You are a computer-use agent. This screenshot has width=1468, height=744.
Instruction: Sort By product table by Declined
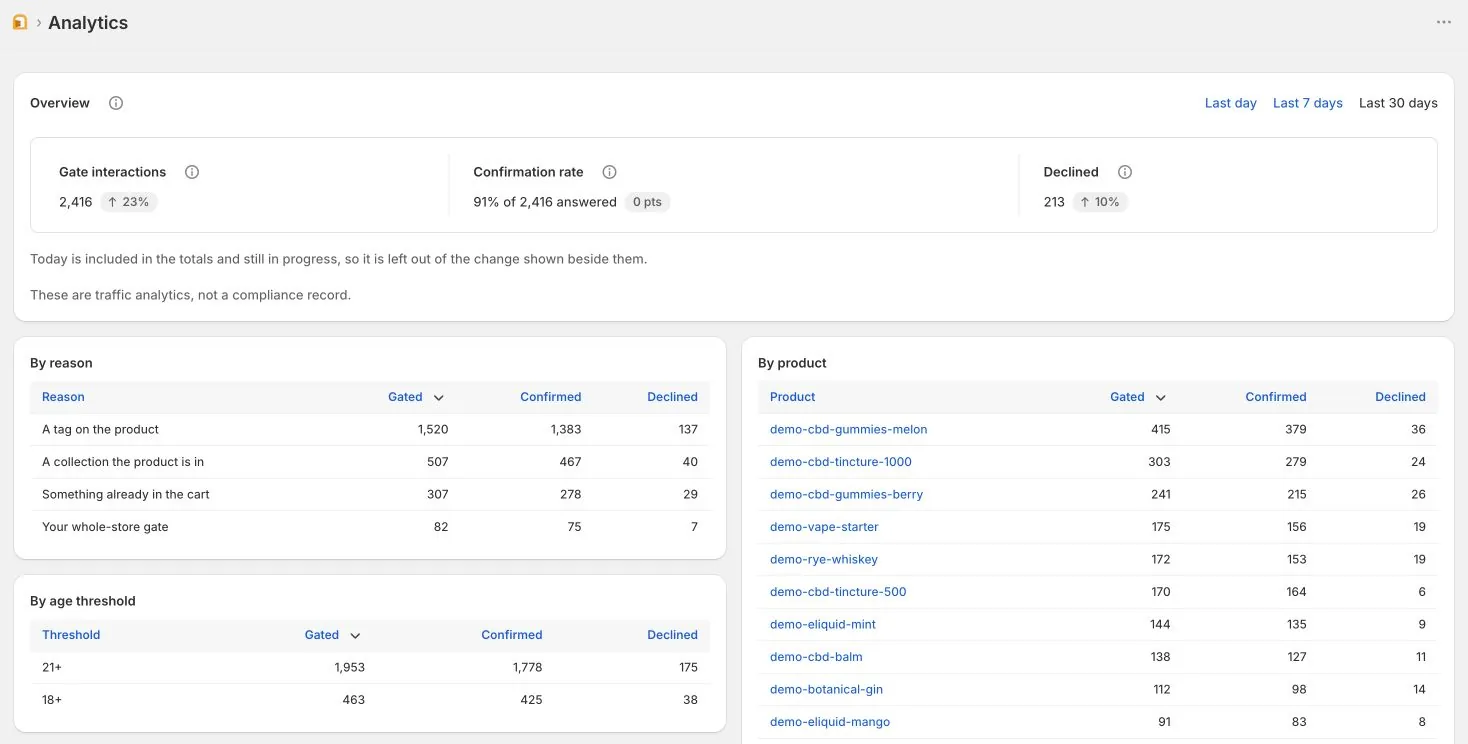[x=1400, y=397]
